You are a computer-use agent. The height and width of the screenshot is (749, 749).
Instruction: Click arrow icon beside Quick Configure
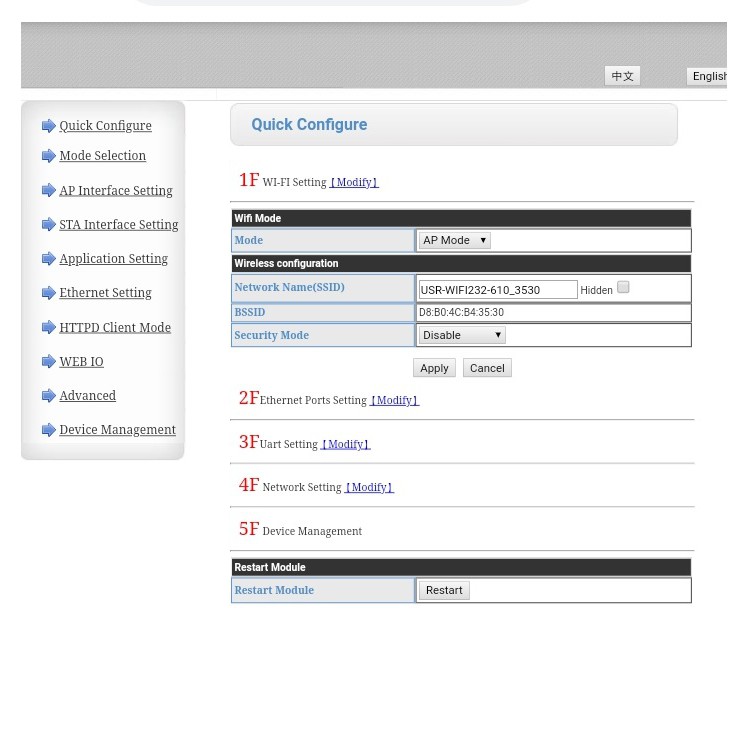coord(48,126)
